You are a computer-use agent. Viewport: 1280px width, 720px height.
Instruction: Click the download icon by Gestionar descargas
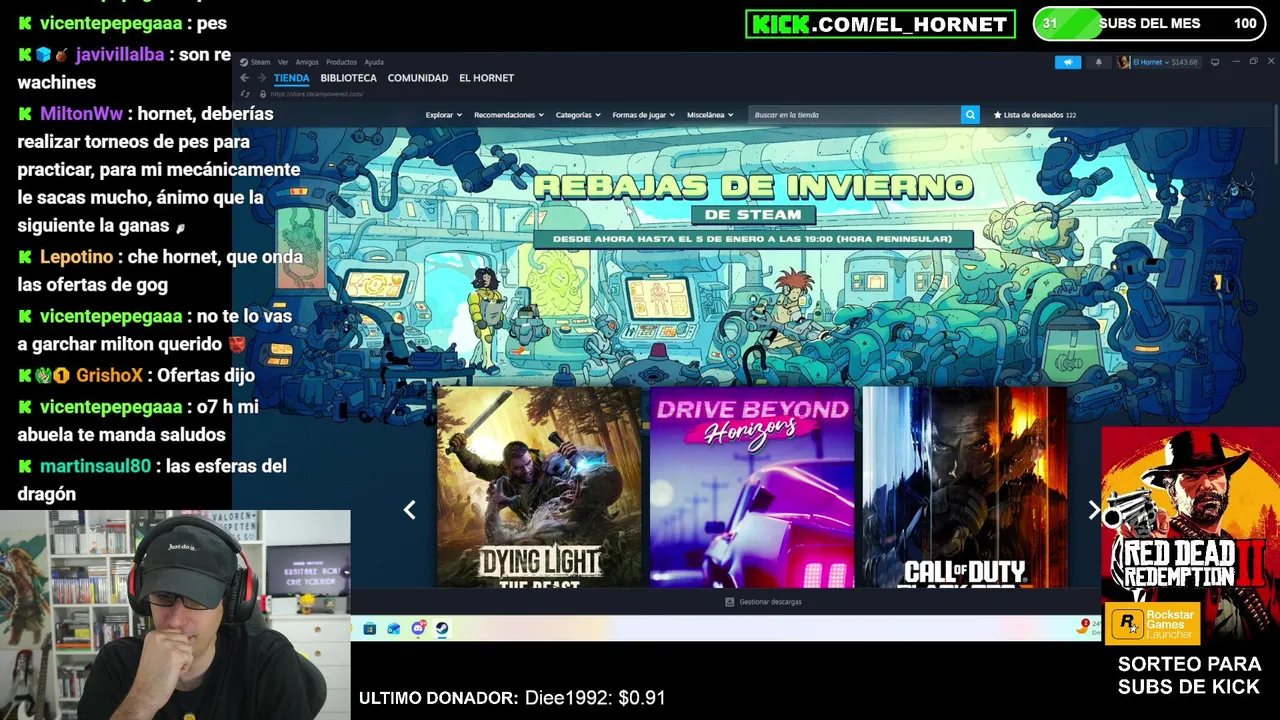(x=730, y=602)
